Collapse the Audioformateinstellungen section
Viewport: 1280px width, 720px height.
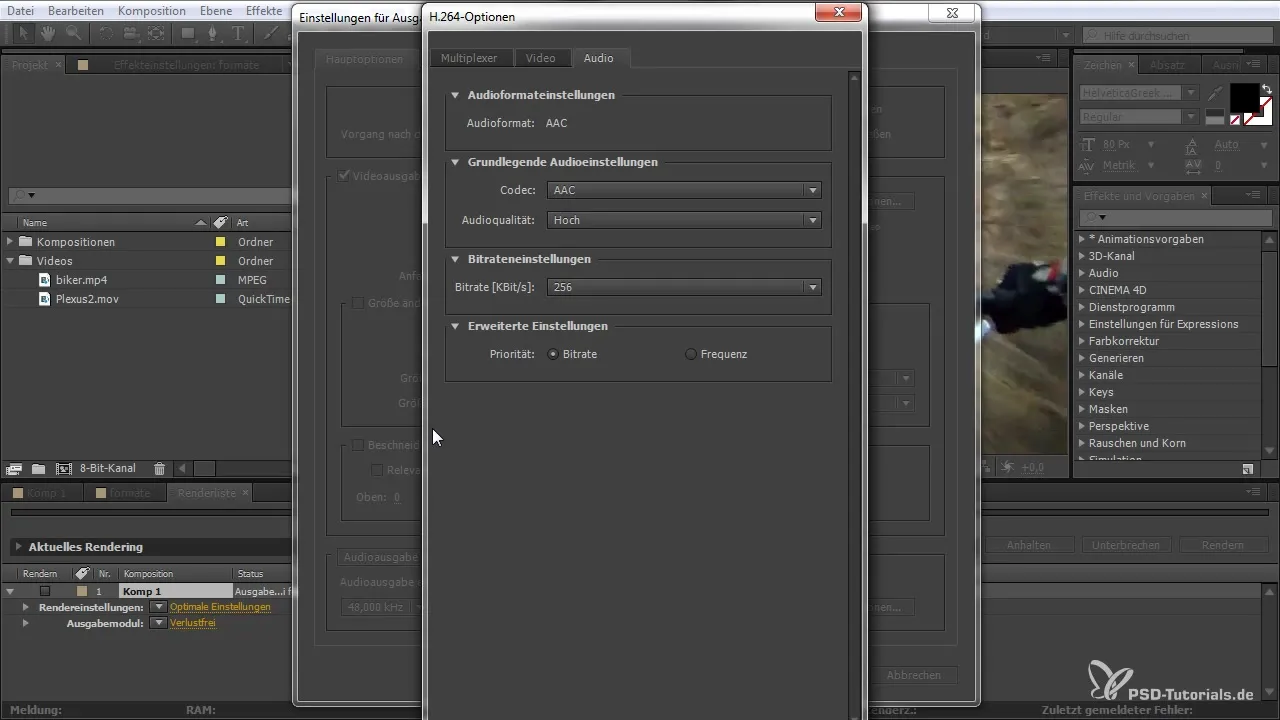(455, 95)
